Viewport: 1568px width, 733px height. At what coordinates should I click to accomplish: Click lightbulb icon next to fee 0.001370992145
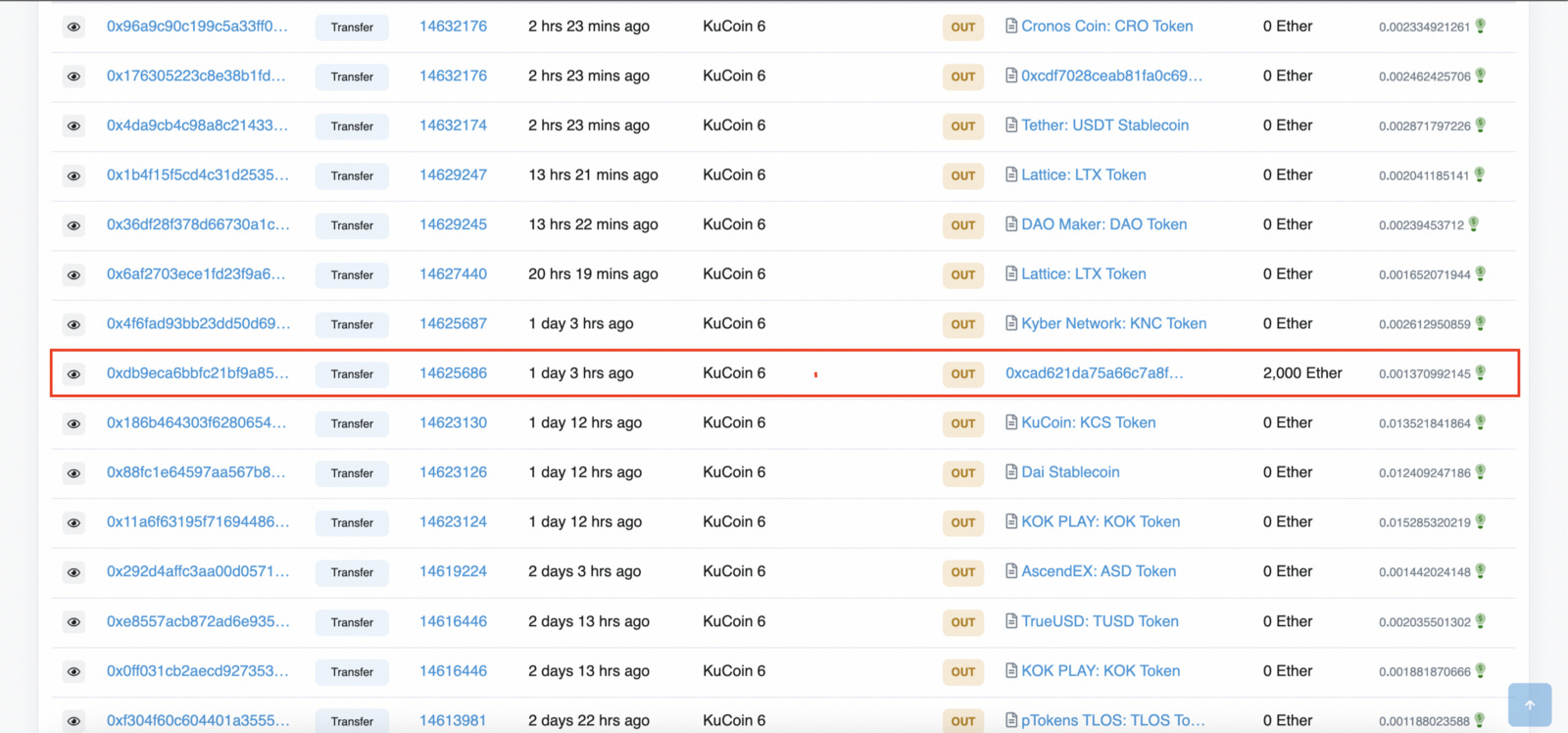[x=1481, y=373]
